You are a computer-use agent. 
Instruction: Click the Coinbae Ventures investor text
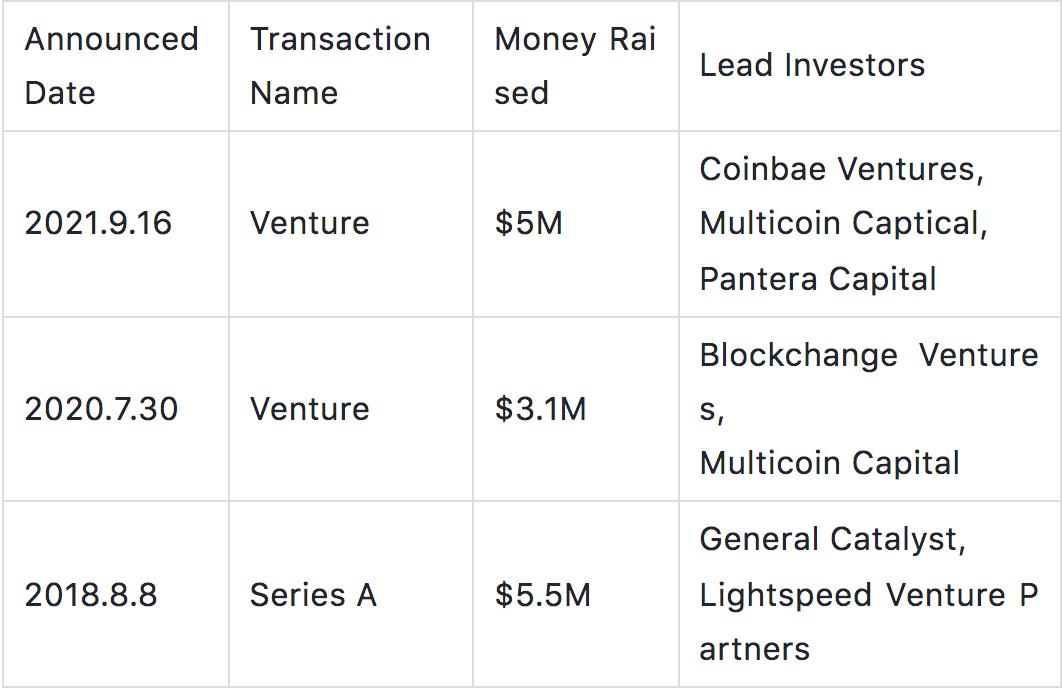(x=841, y=169)
